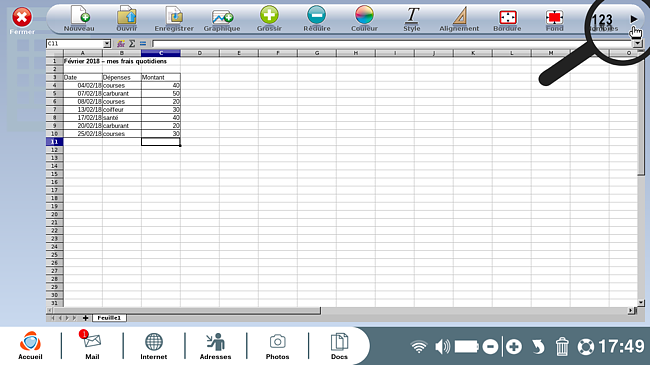Open the Style text options

412,19
